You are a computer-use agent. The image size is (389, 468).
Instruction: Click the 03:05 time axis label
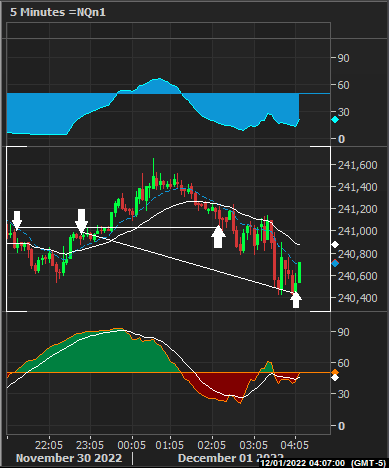tap(254, 445)
